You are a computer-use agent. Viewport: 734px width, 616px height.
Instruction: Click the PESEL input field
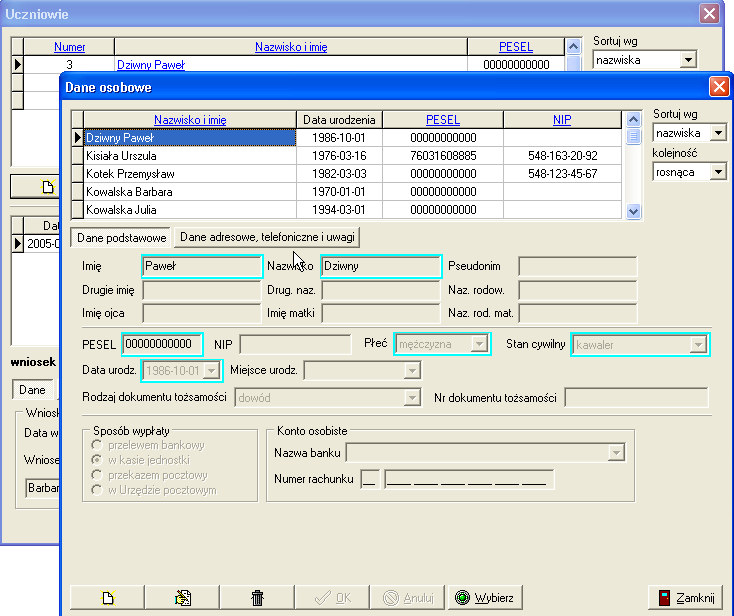[x=162, y=344]
